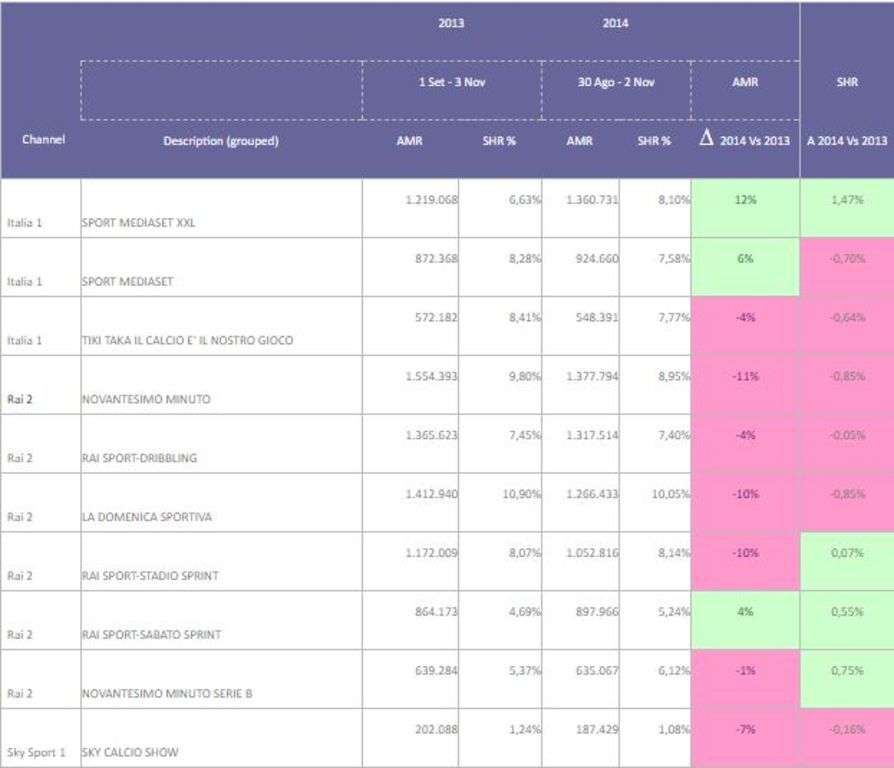Click the pink -7% change cell

(745, 738)
